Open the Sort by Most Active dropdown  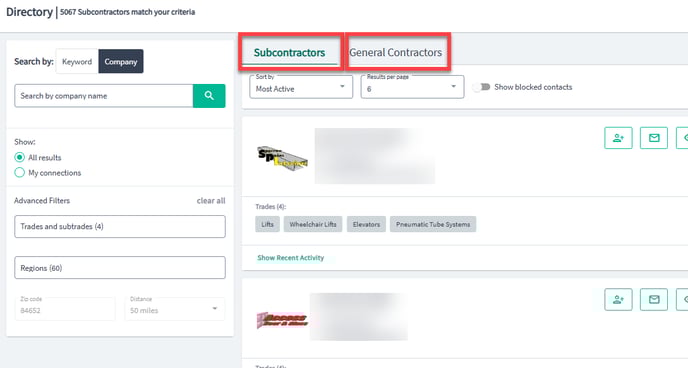(301, 87)
